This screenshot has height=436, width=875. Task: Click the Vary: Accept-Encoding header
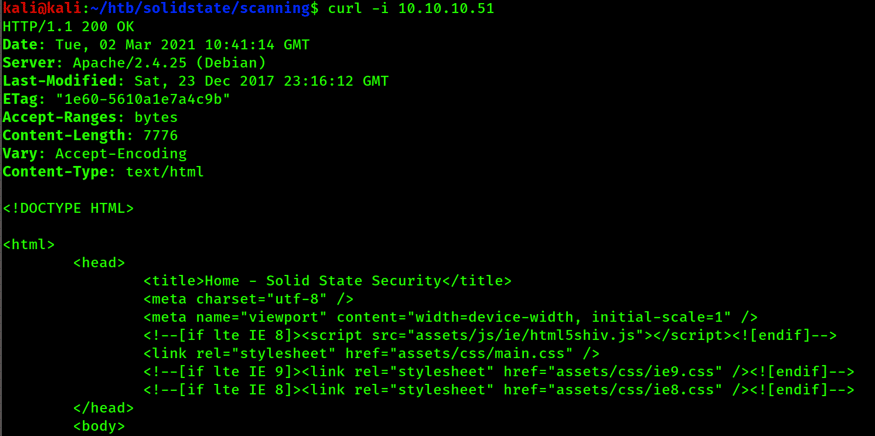(x=95, y=154)
